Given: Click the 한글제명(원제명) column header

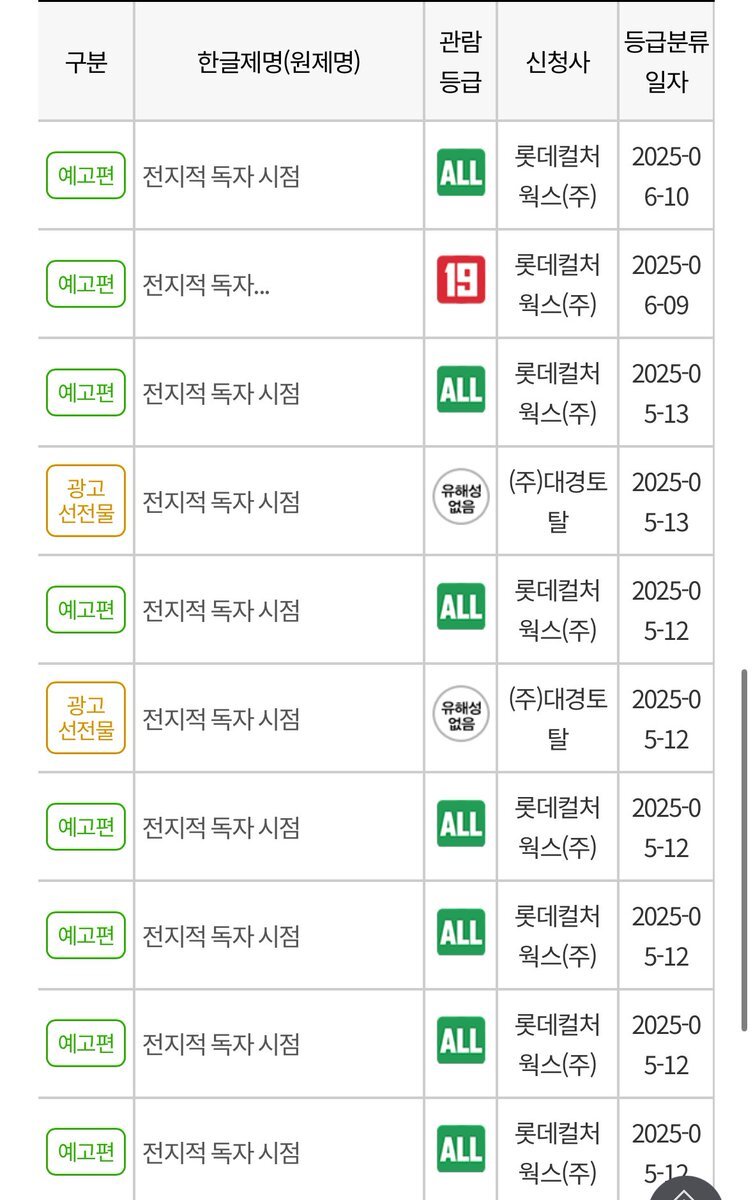Looking at the screenshot, I should [x=279, y=62].
